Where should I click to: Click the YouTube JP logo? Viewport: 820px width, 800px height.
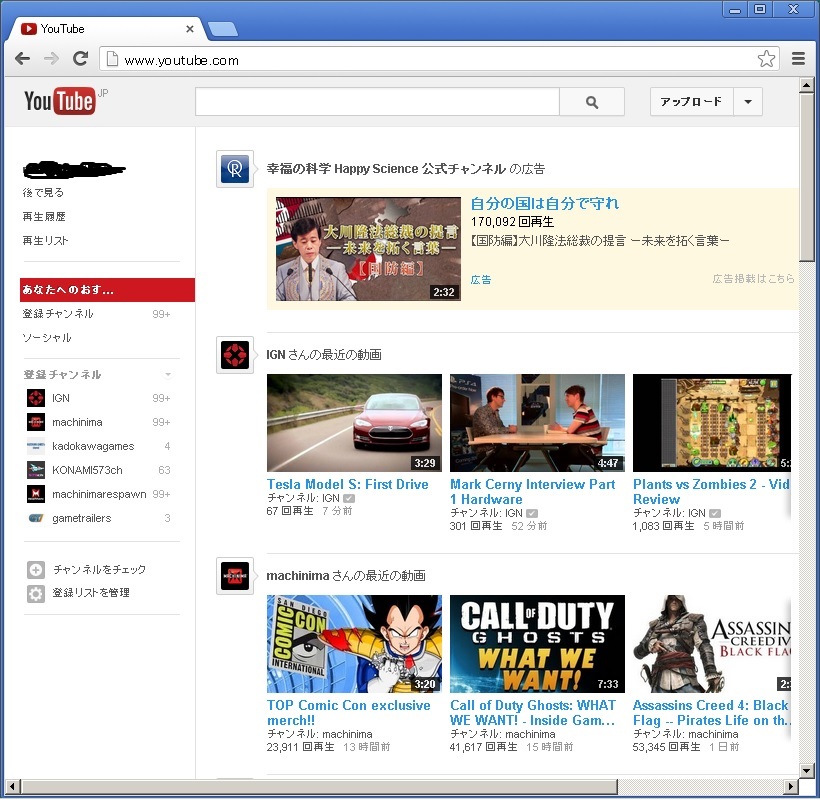tap(65, 100)
